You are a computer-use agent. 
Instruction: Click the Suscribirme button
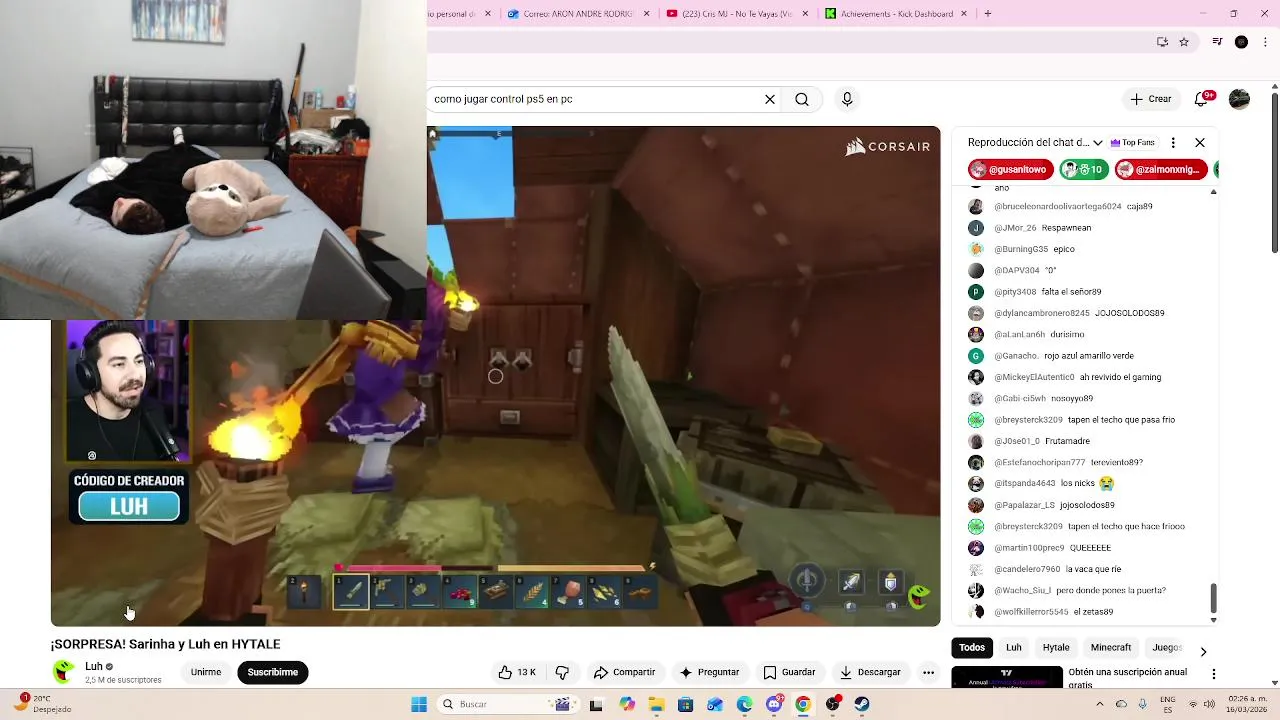[273, 672]
